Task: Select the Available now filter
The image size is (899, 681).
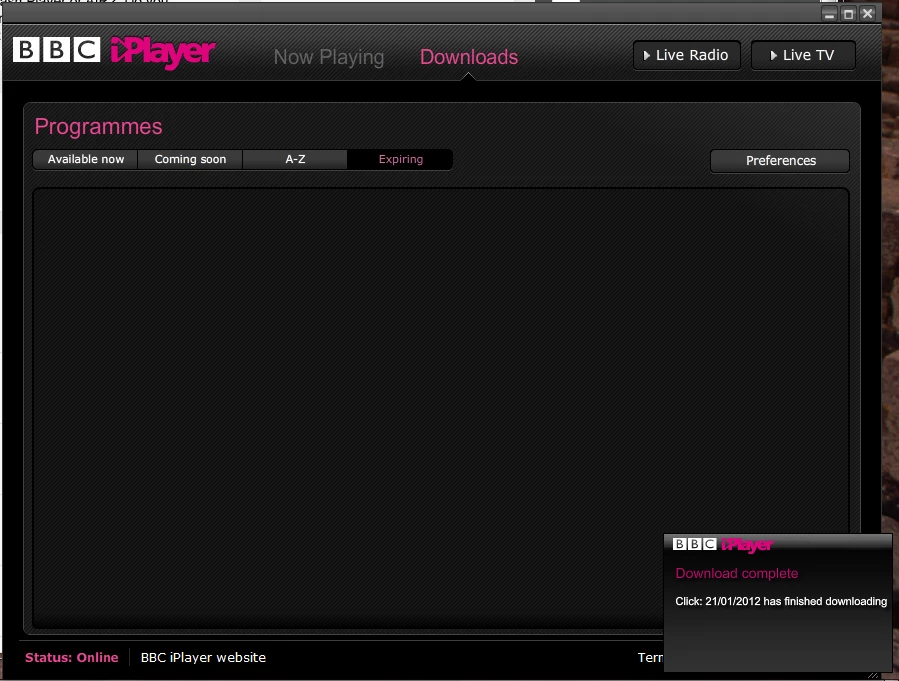Action: [85, 159]
